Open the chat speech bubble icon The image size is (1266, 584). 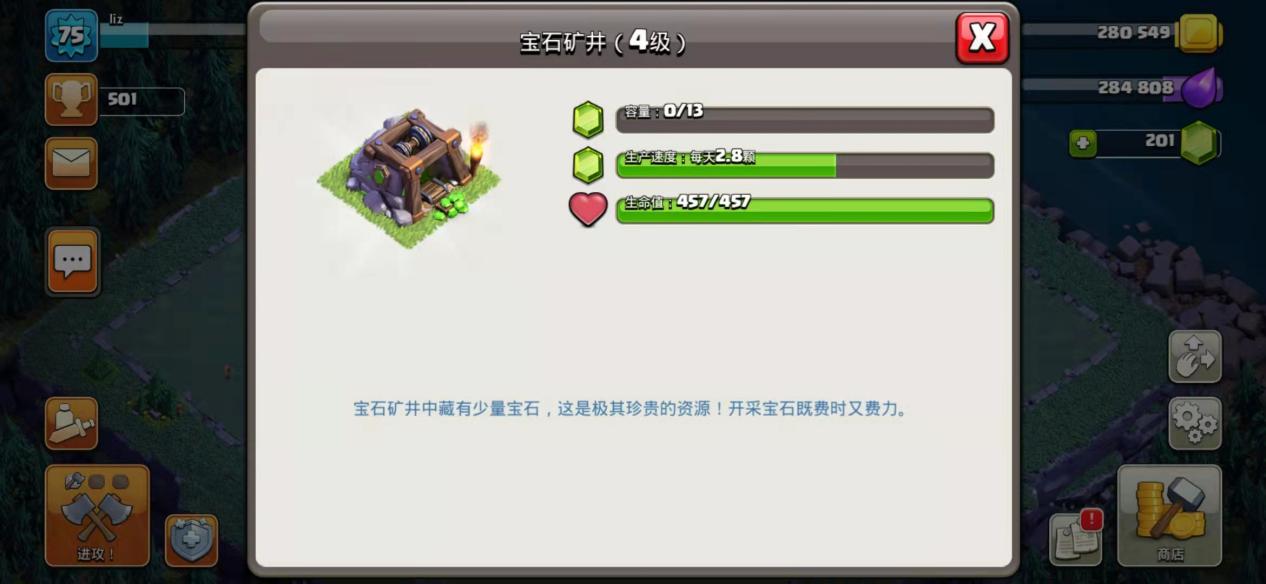[x=72, y=262]
